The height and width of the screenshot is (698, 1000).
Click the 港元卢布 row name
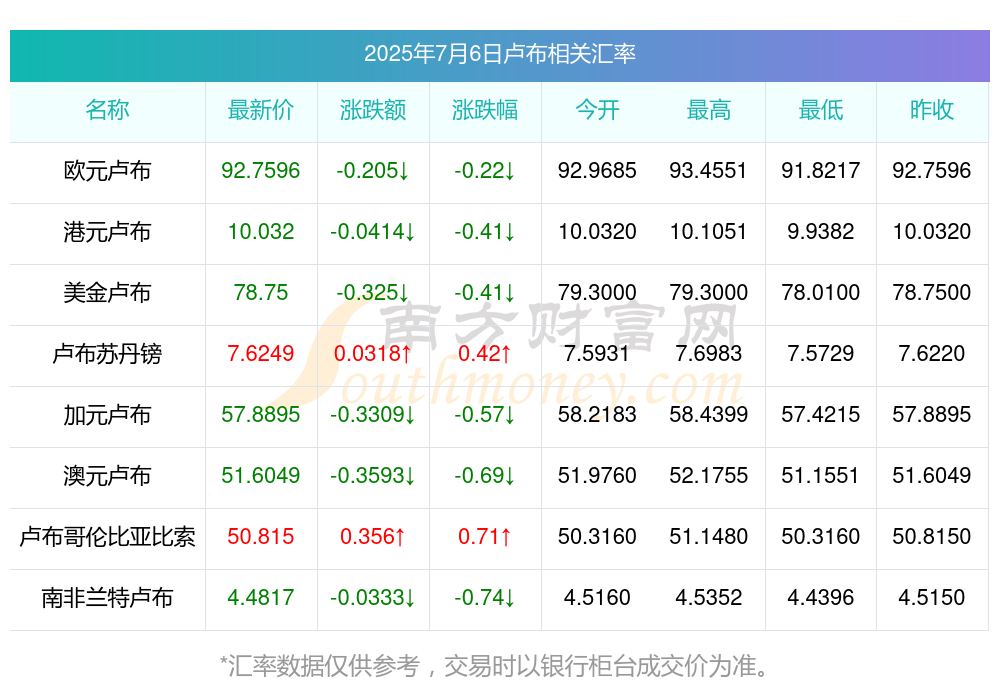[x=107, y=232]
